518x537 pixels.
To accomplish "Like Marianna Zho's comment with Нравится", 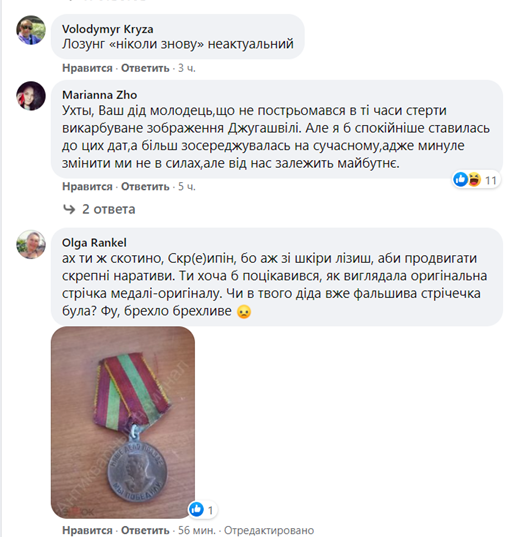I will click(x=87, y=187).
